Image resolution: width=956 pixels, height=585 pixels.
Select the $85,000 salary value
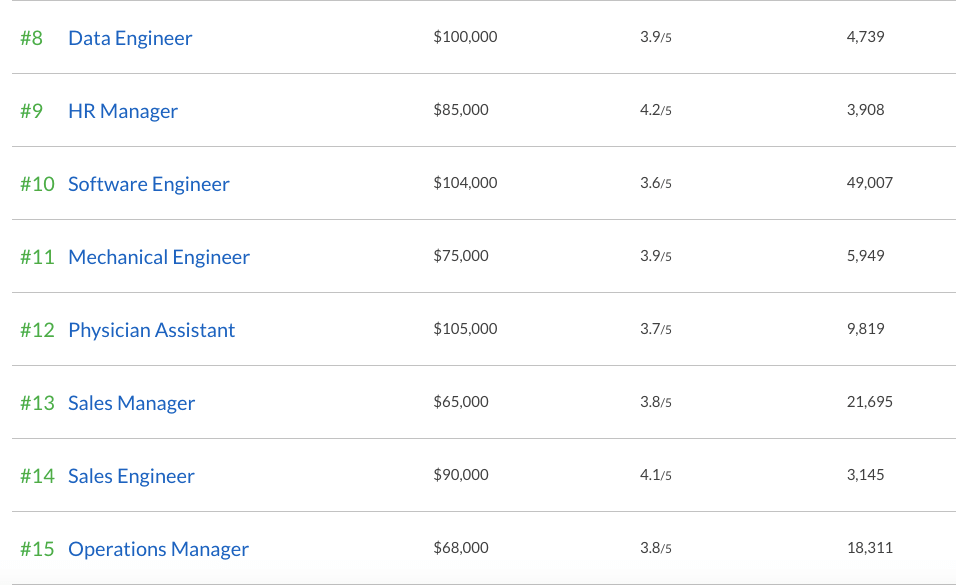[461, 110]
